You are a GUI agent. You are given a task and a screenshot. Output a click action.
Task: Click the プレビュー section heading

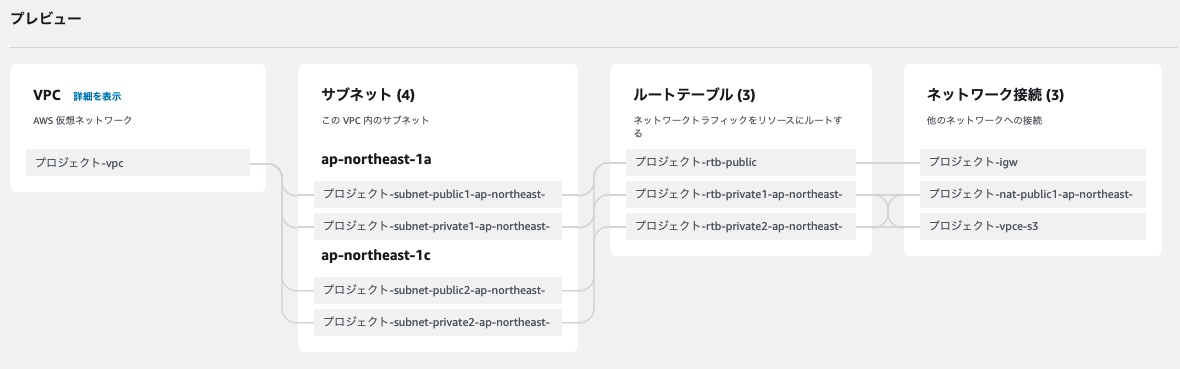tap(46, 19)
